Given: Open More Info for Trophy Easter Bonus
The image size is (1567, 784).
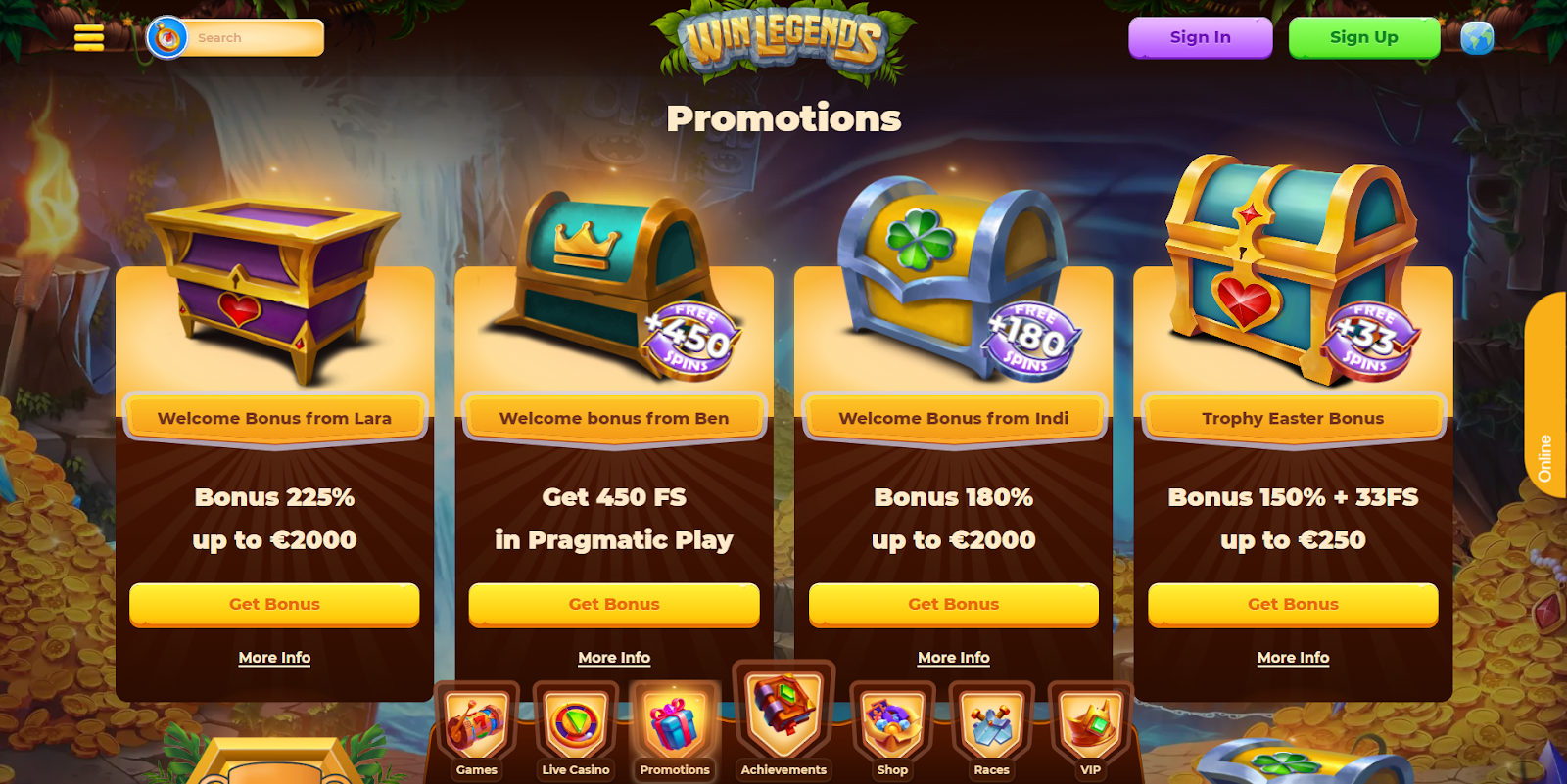Looking at the screenshot, I should point(1293,658).
